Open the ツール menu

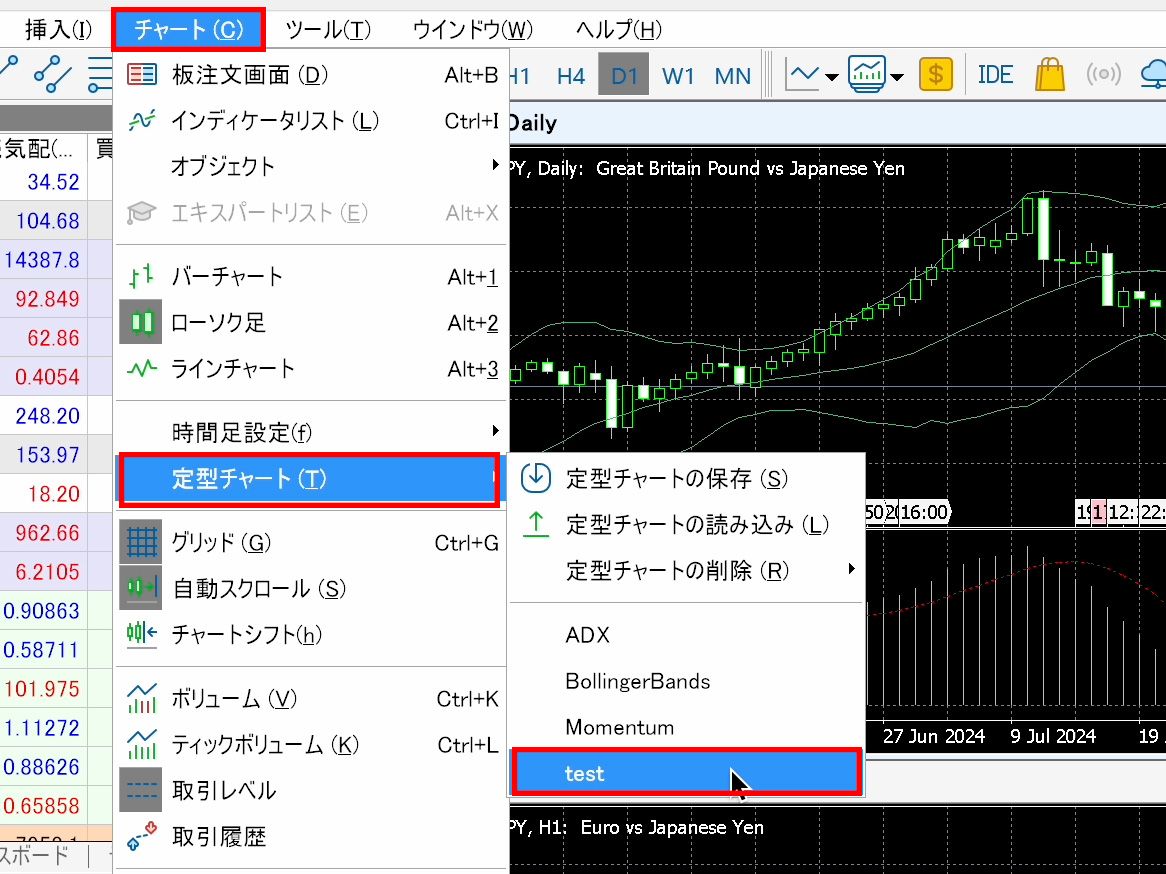(328, 29)
